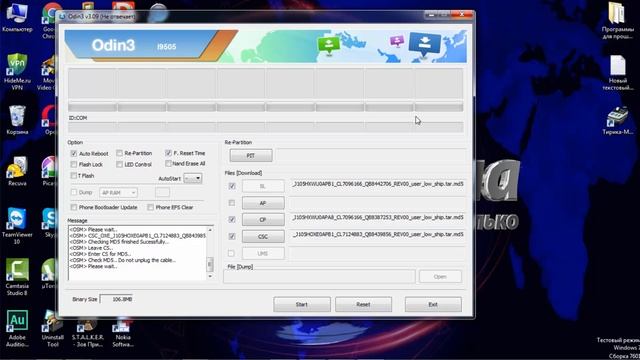Click the Exit button

(433, 304)
